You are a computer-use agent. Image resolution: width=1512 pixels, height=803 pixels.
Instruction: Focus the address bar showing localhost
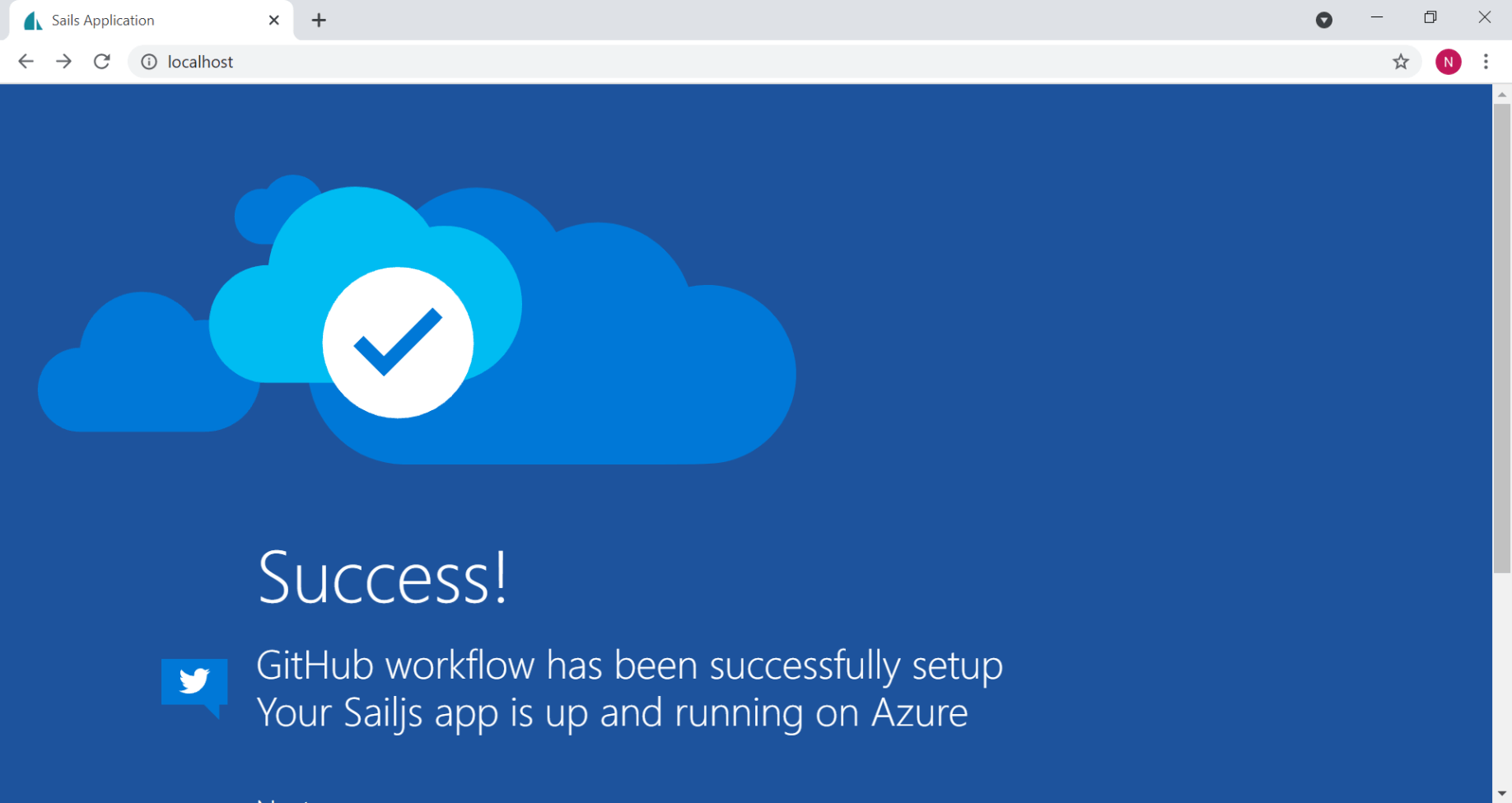741,62
